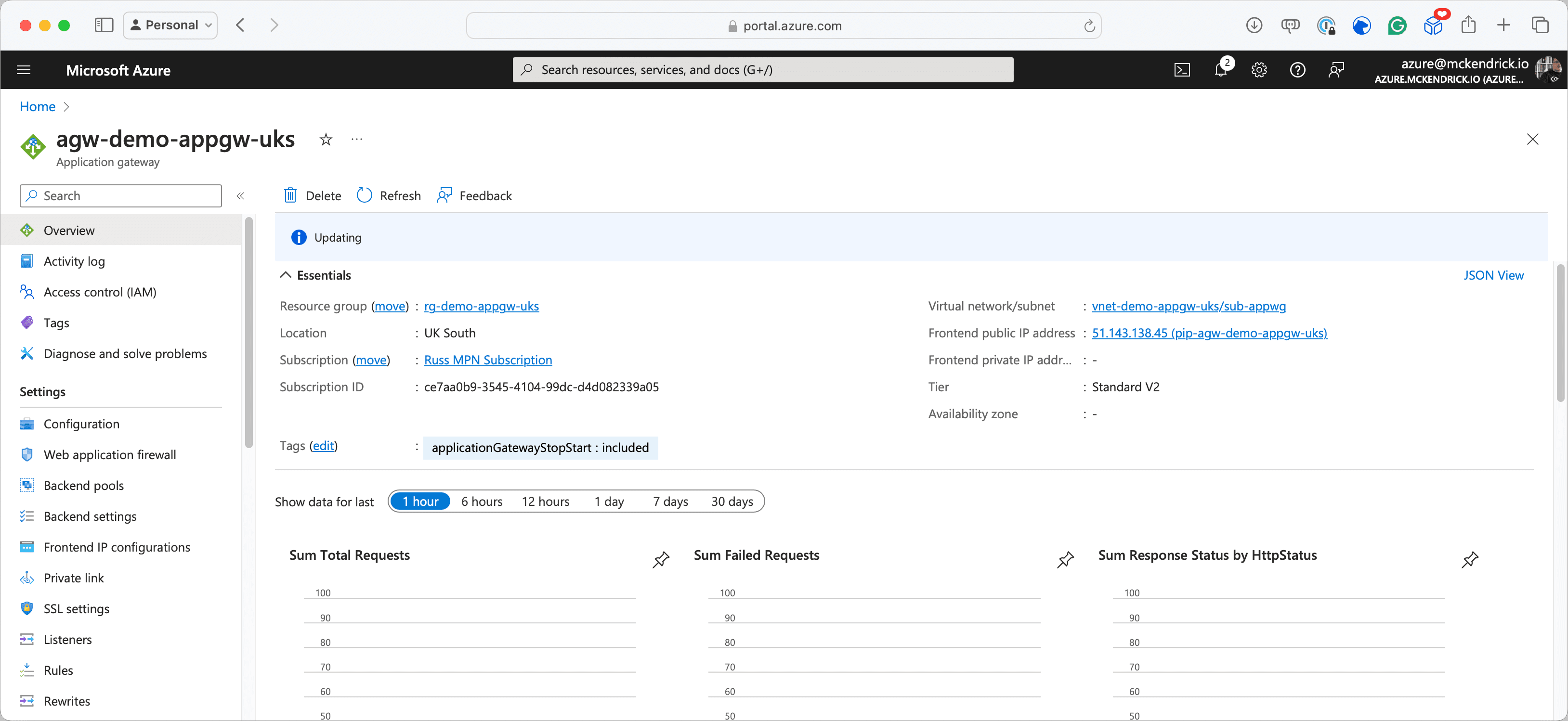Viewport: 1568px width, 721px height.
Task: Click the Delete trash icon button
Action: coord(312,195)
